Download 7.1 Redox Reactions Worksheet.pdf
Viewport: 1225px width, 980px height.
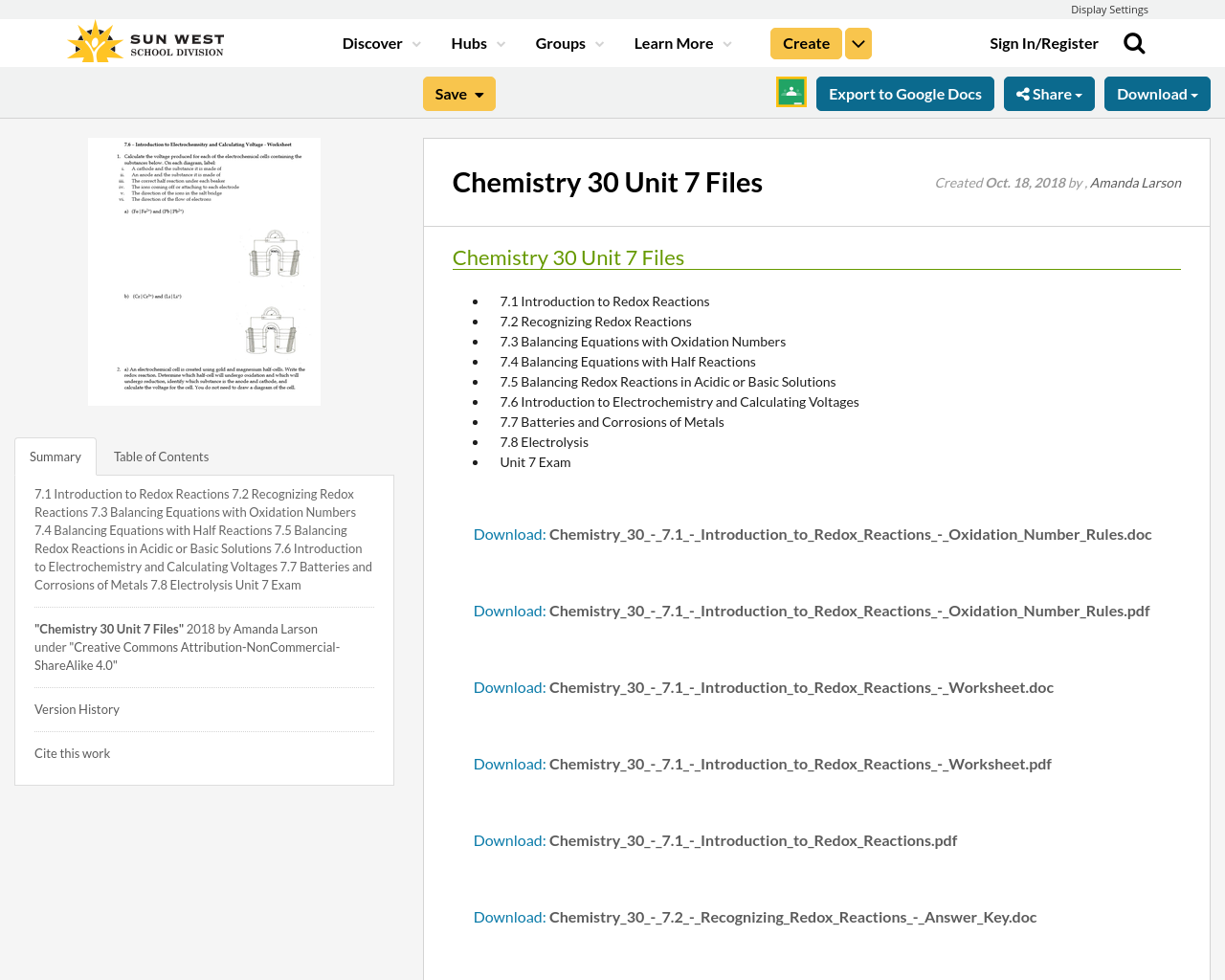click(763, 764)
